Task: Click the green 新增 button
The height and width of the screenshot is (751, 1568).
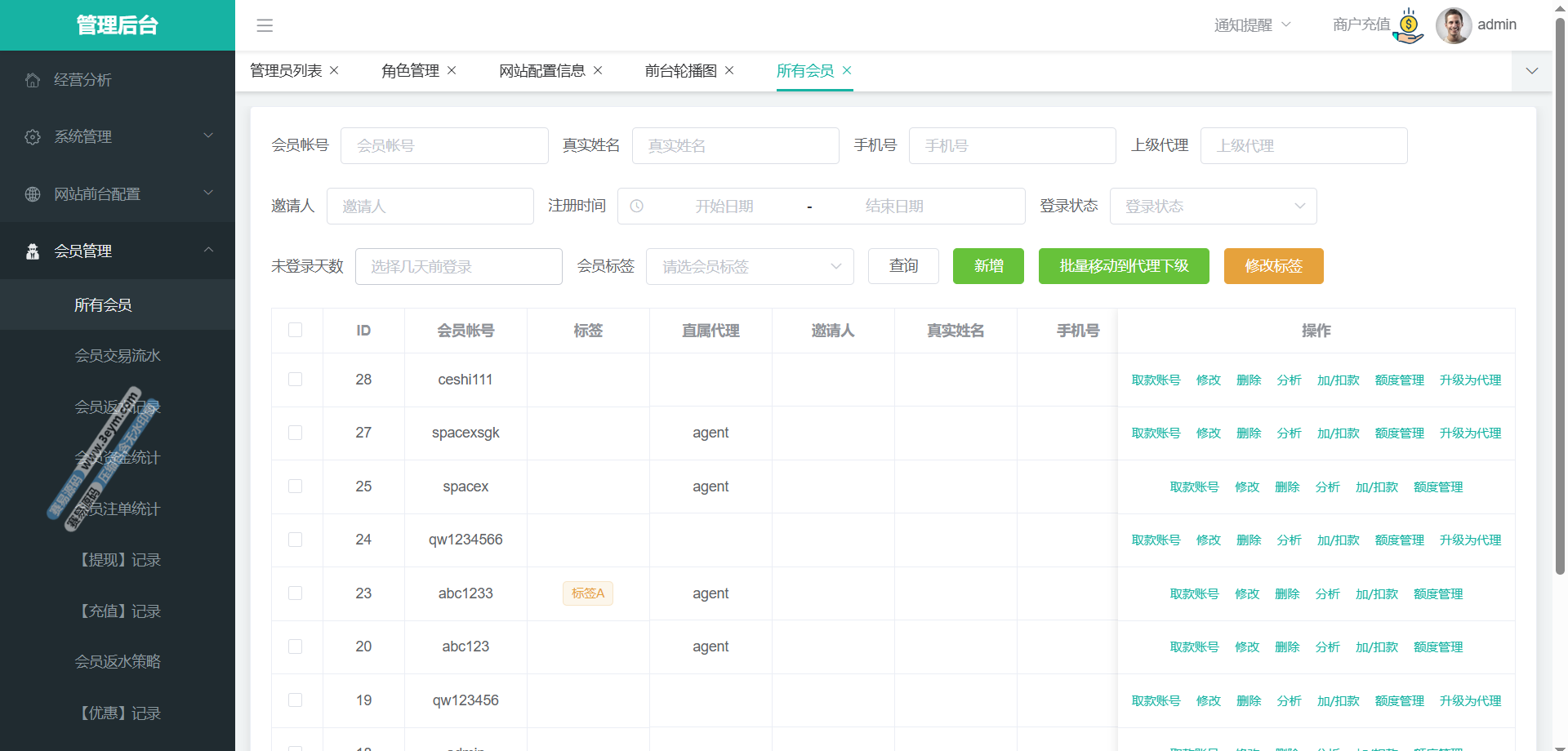Action: point(988,266)
